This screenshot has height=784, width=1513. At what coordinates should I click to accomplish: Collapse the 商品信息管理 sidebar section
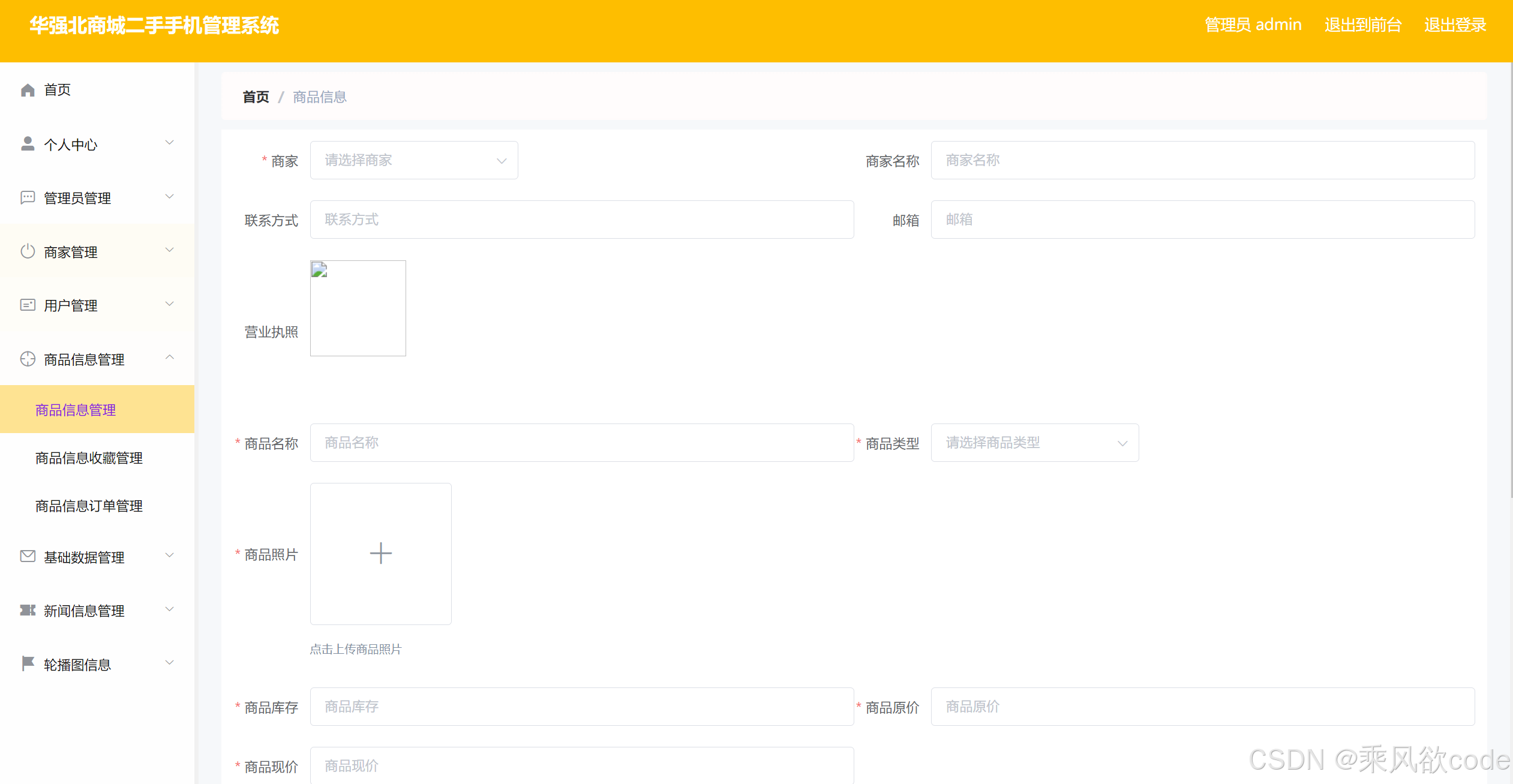coord(170,358)
